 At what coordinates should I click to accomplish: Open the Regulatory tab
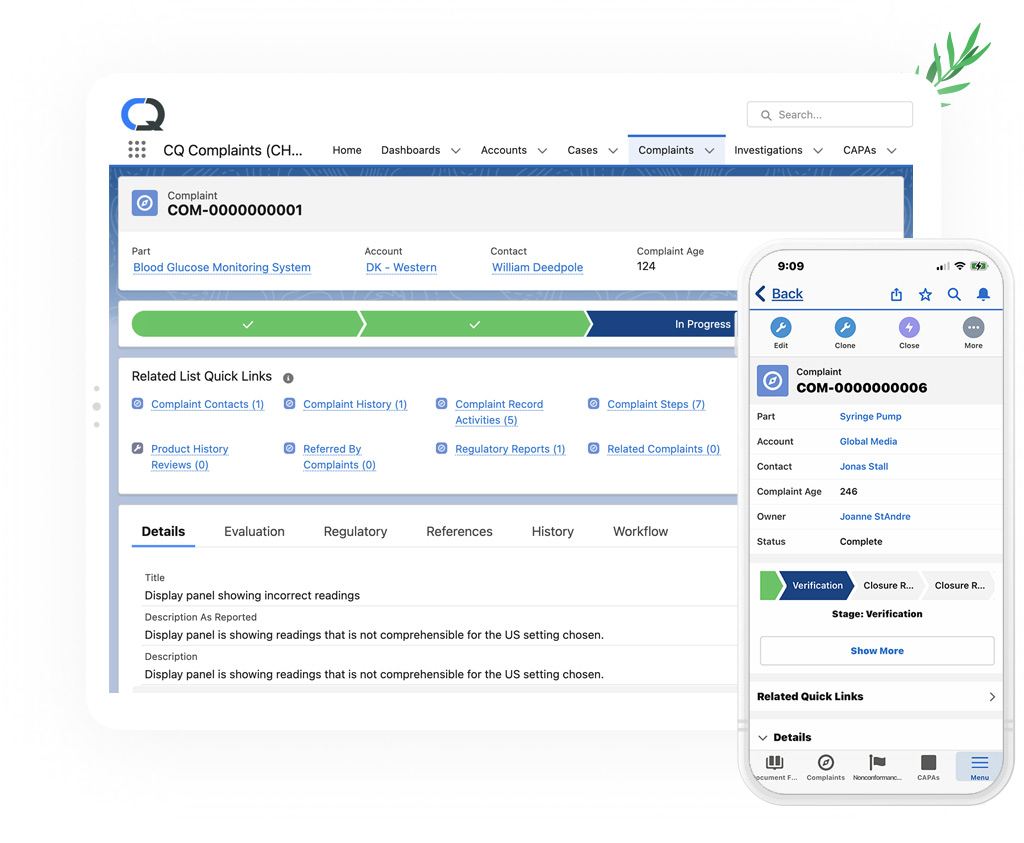click(x=355, y=532)
